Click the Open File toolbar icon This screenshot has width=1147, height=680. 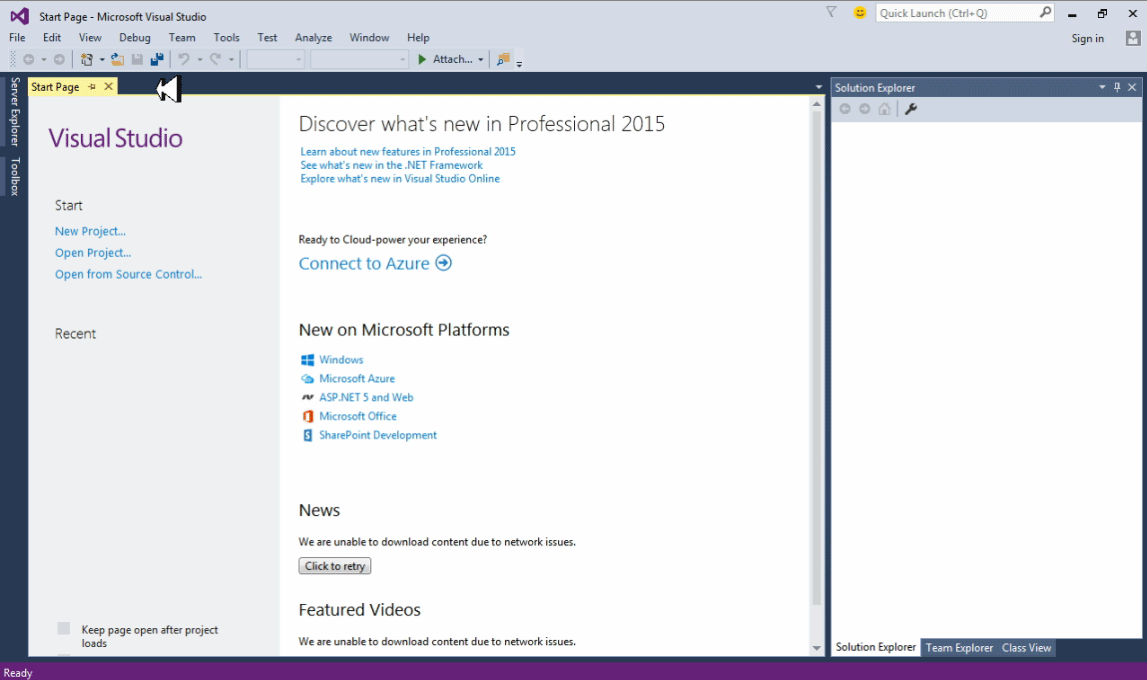[x=117, y=60]
